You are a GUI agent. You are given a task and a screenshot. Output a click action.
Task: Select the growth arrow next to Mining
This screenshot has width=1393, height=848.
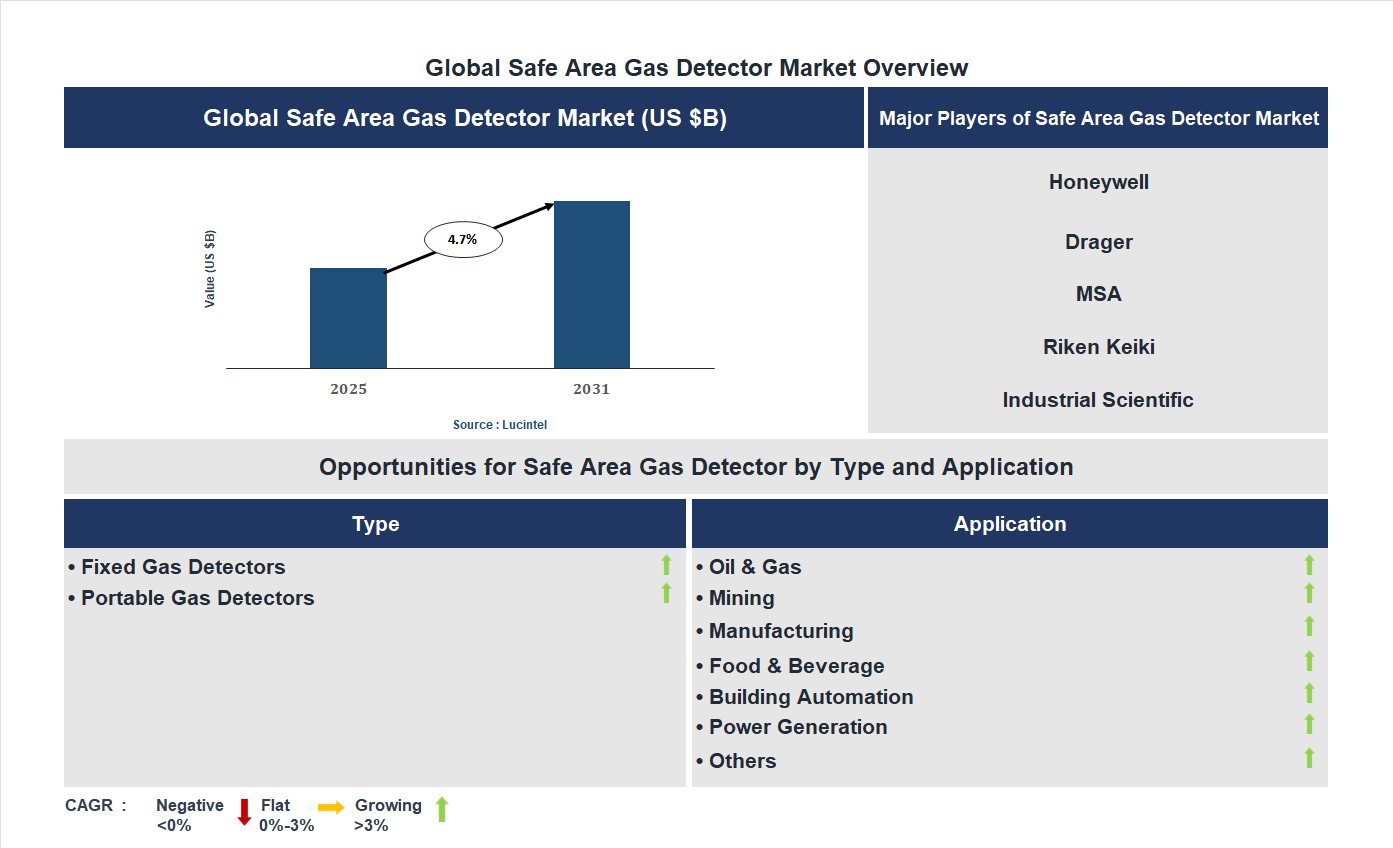point(1310,594)
